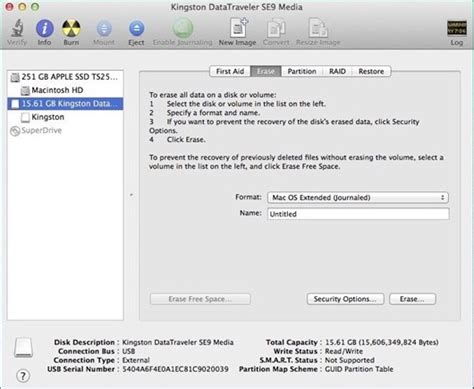Click the 251 GB APPLE SSD drive icon

15,77
